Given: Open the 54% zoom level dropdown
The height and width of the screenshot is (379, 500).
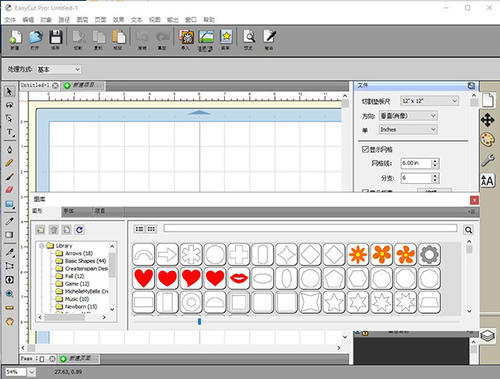Looking at the screenshot, I should pyautogui.click(x=31, y=372).
